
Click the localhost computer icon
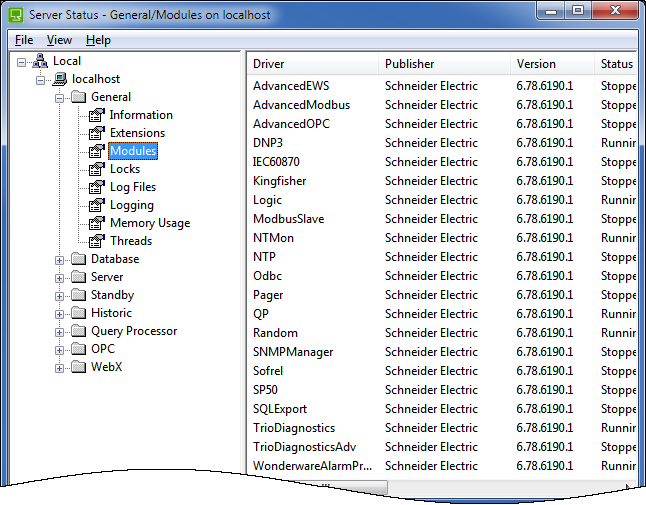click(x=59, y=79)
